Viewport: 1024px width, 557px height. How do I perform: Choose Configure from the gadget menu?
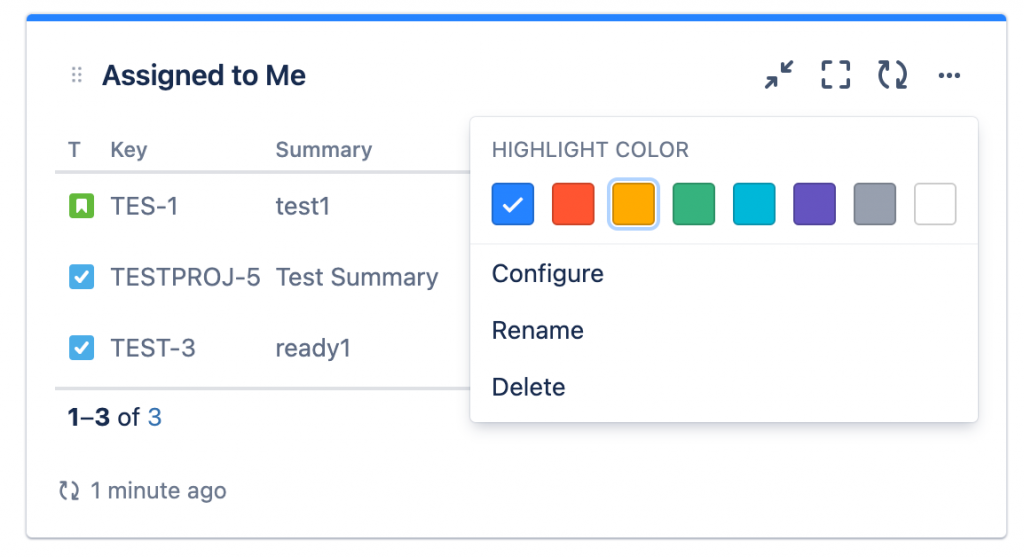pyautogui.click(x=548, y=274)
